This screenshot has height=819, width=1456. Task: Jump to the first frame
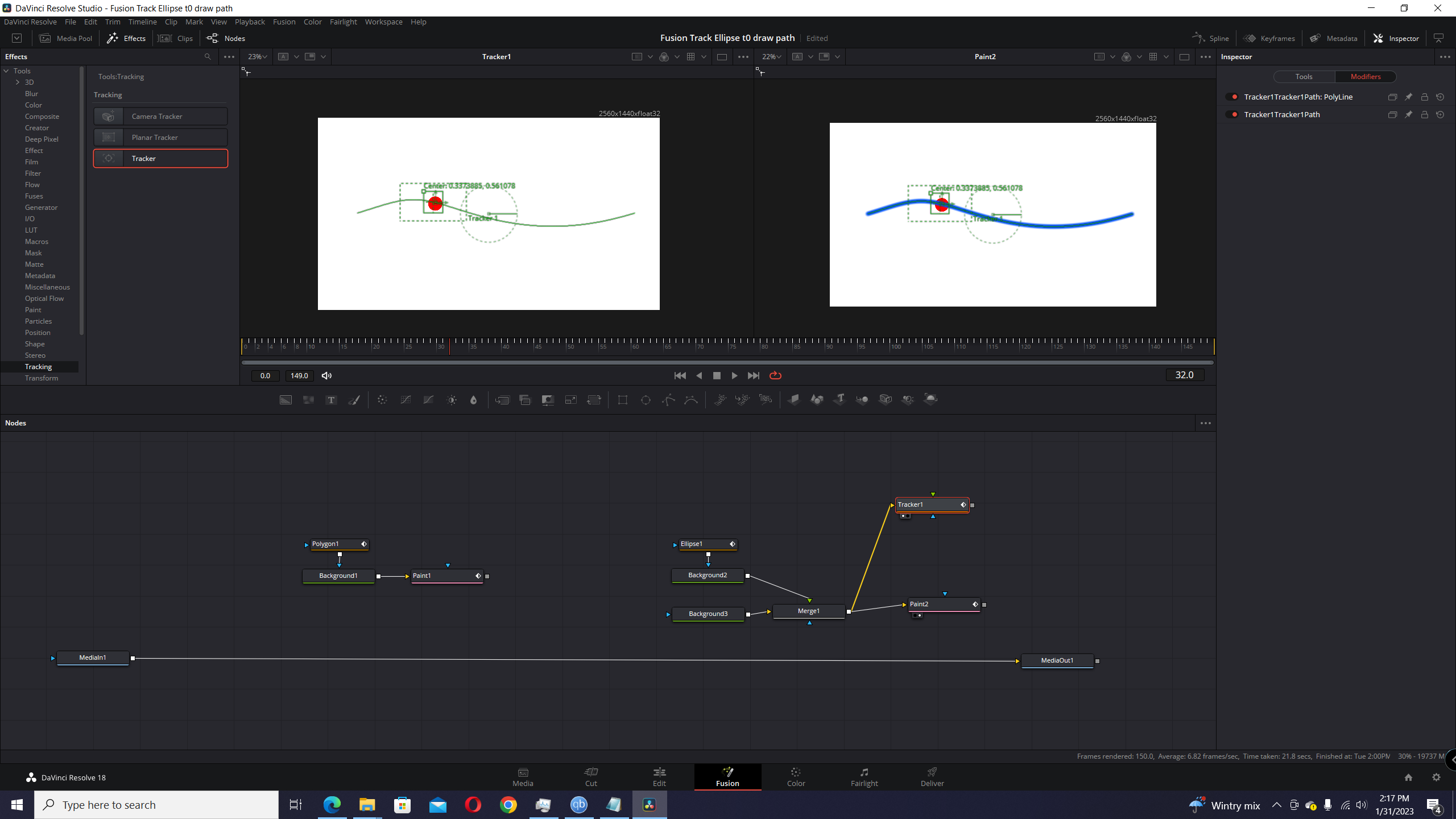(x=680, y=376)
